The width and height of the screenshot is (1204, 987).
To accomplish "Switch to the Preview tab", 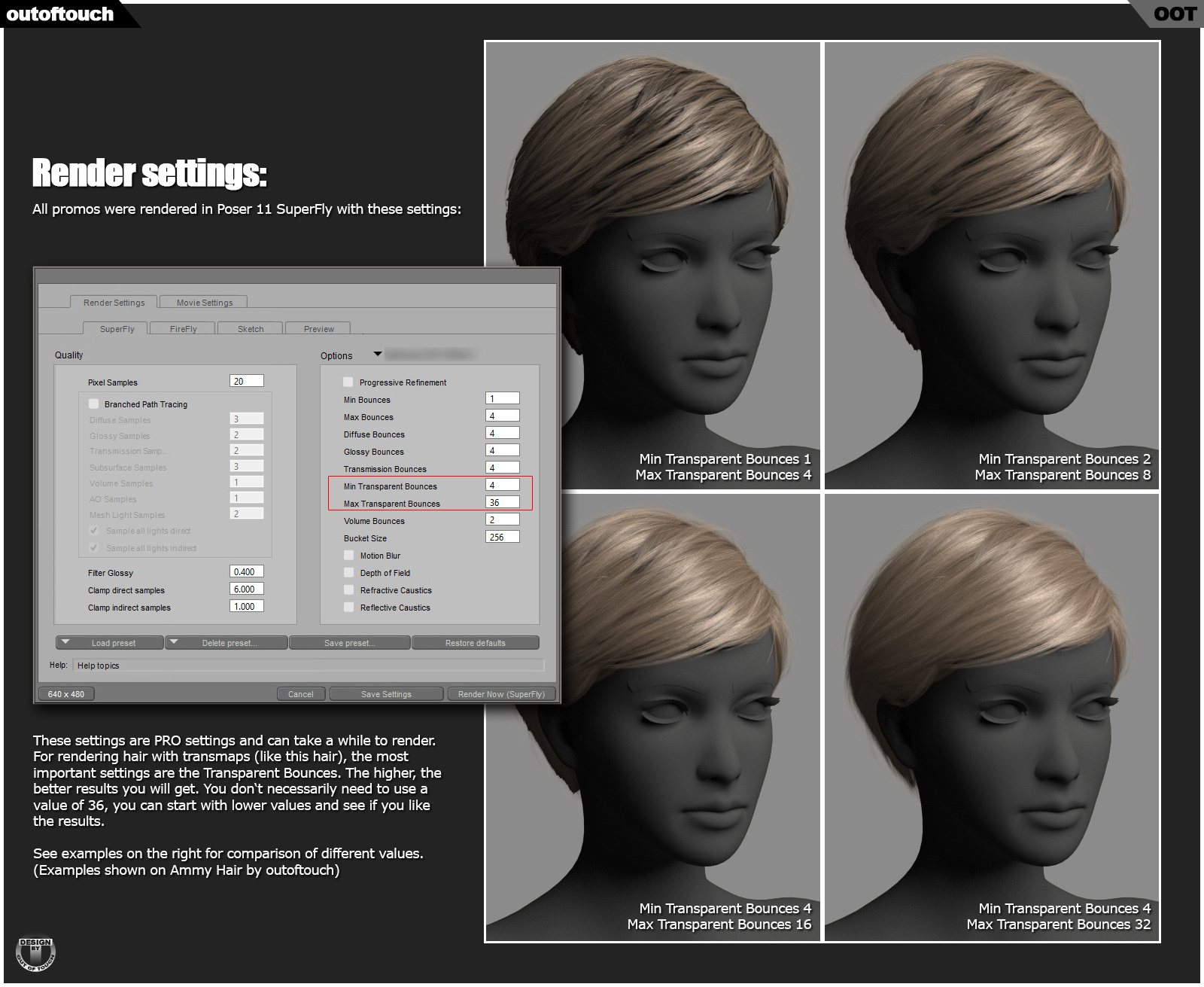I will tap(318, 329).
